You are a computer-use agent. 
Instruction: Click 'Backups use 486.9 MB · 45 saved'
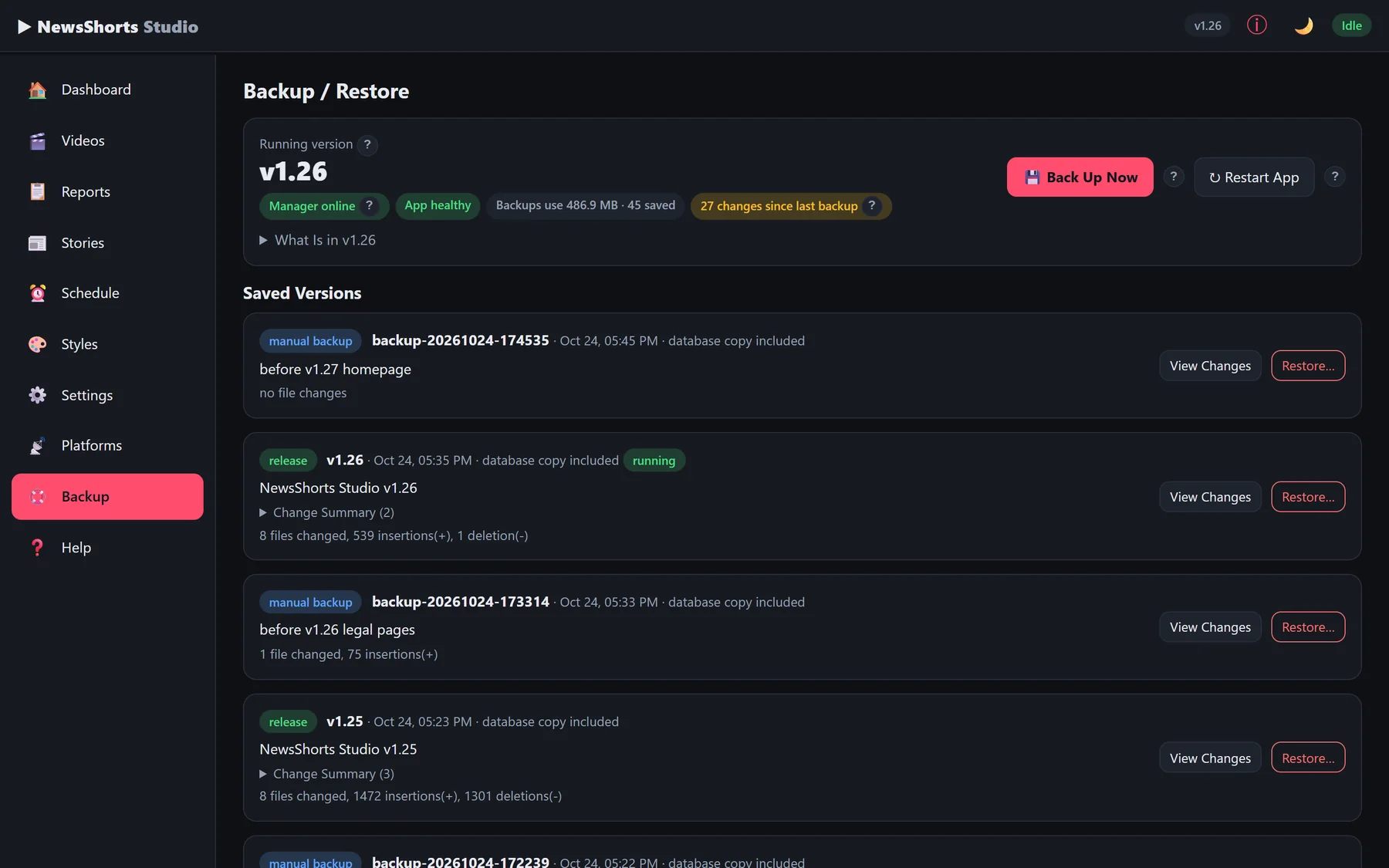[585, 205]
